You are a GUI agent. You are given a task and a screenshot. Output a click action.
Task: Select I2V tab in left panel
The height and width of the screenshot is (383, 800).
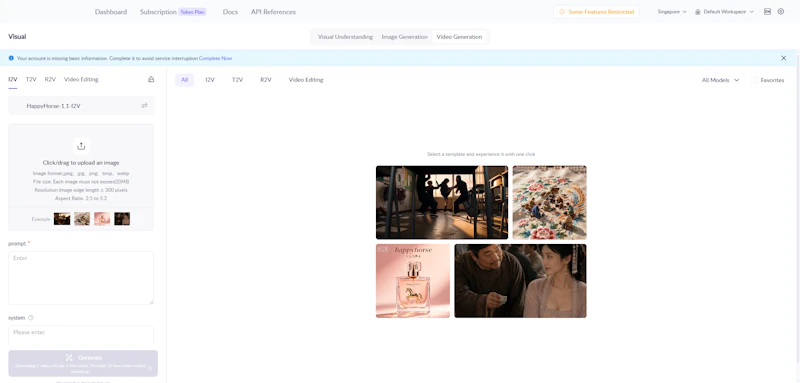coord(13,80)
